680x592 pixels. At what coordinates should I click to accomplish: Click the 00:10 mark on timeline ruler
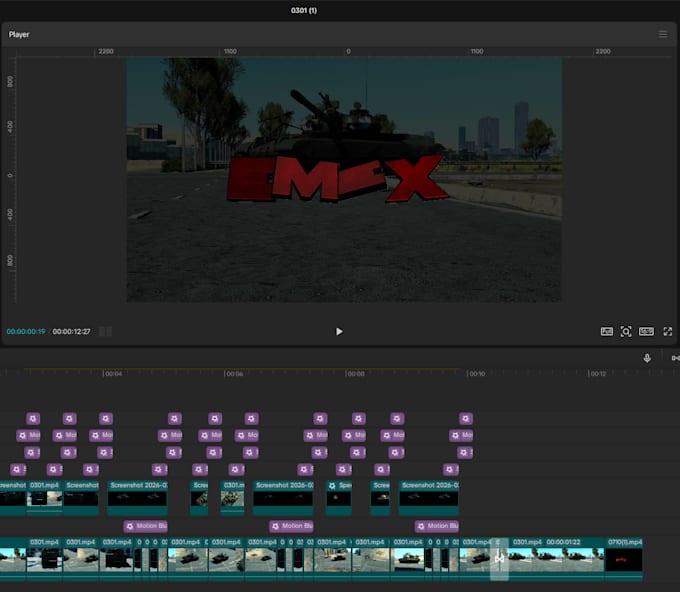click(476, 373)
